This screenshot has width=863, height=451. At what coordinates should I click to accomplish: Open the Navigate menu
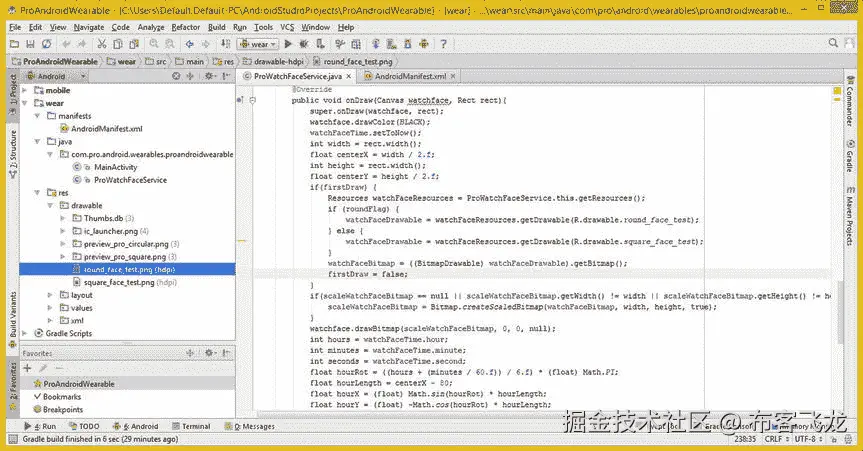click(x=89, y=27)
